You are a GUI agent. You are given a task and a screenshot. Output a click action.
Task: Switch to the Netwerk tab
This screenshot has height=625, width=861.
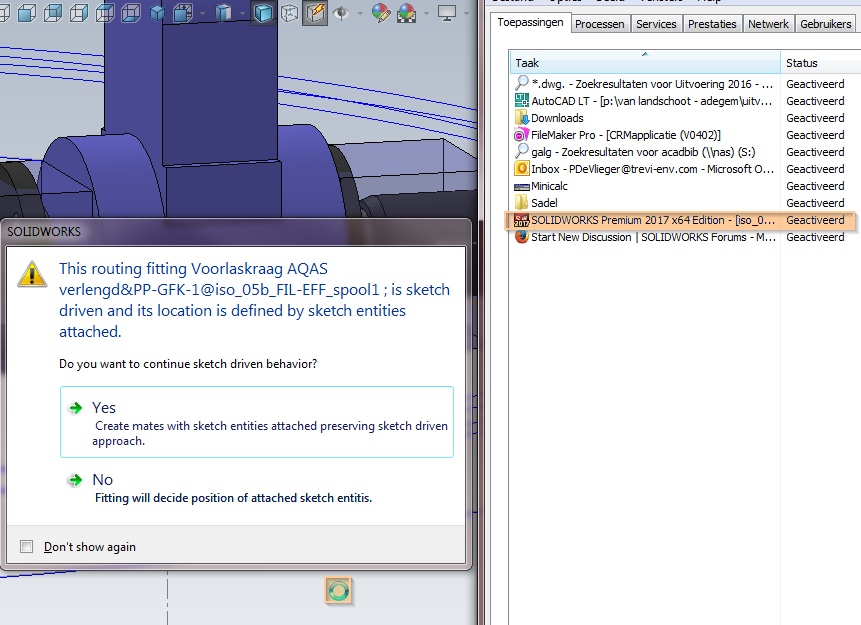pyautogui.click(x=768, y=24)
